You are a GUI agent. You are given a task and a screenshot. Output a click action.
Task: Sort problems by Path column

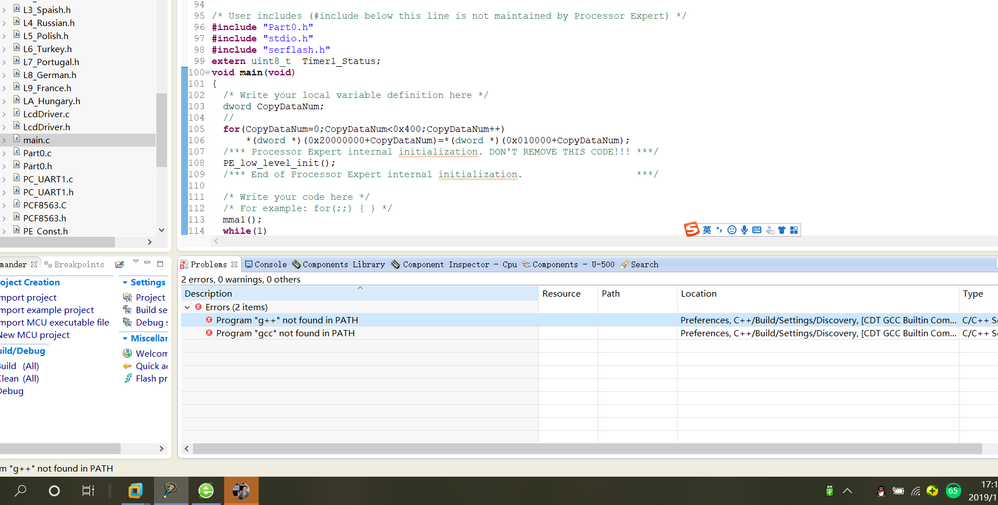[638, 294]
